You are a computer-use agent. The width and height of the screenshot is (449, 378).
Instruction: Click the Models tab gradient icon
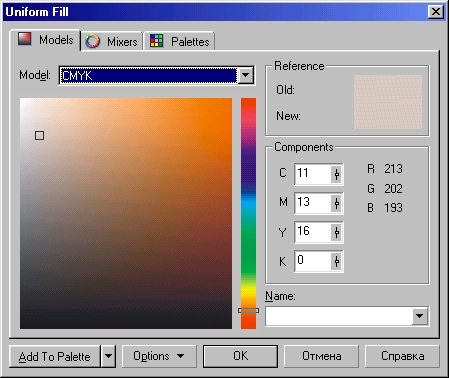[24, 38]
